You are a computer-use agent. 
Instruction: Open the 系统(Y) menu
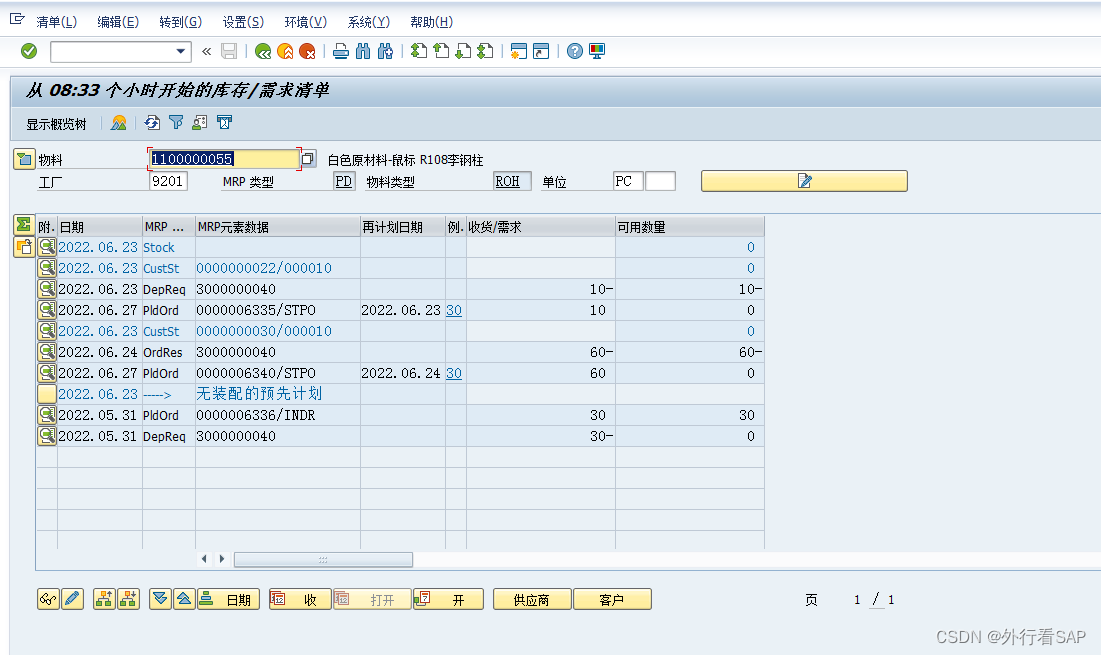coord(368,21)
